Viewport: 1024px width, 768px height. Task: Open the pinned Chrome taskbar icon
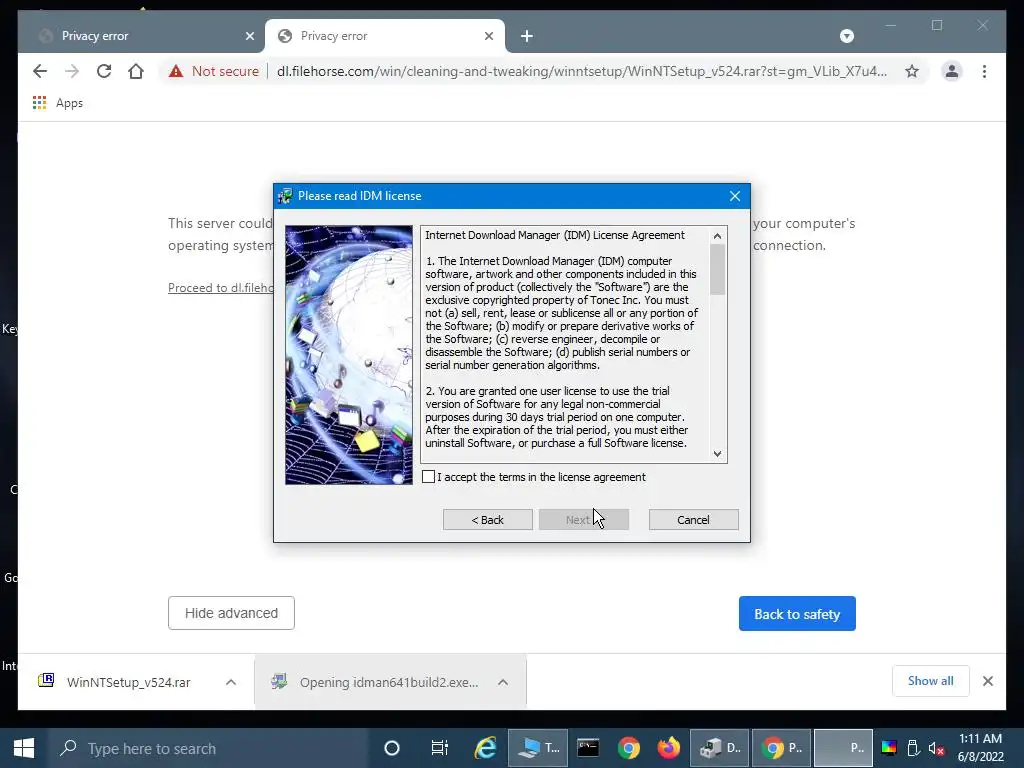coord(629,748)
